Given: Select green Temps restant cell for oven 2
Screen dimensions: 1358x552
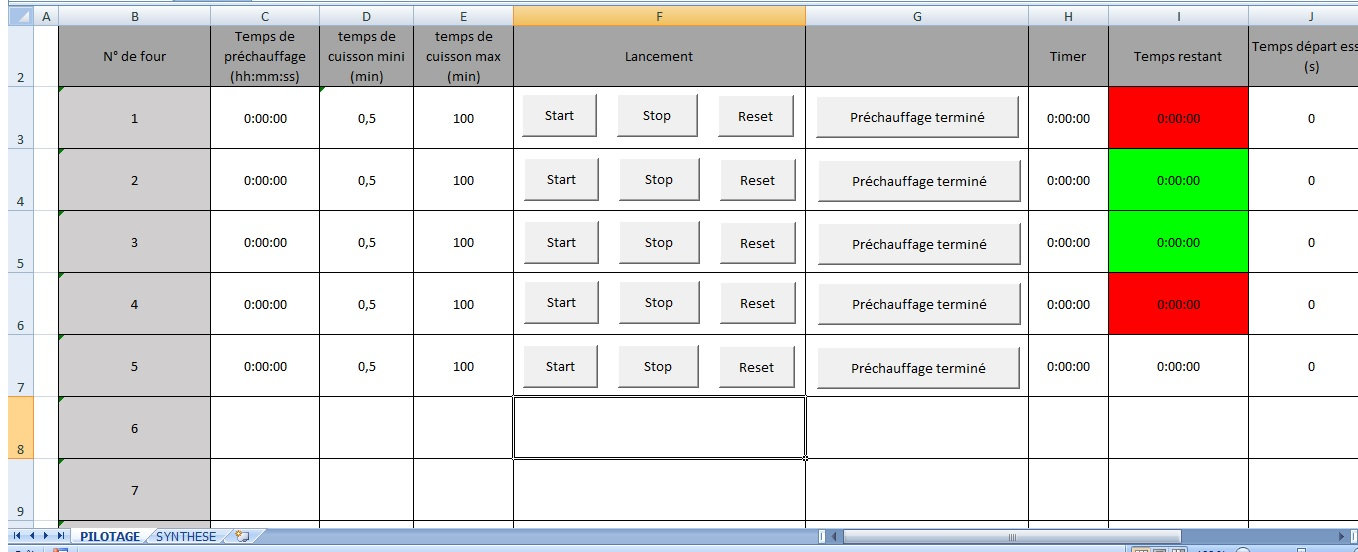Looking at the screenshot, I should (1178, 180).
